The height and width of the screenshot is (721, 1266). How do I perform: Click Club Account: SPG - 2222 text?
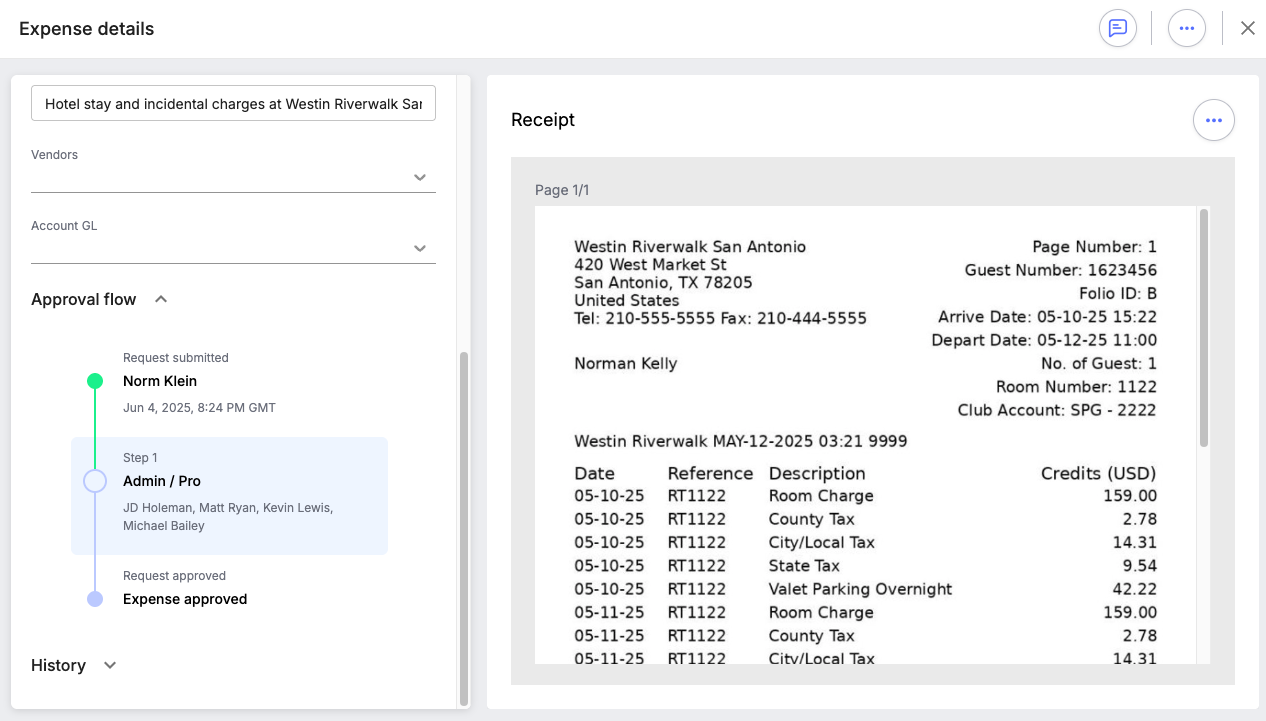coord(1057,410)
